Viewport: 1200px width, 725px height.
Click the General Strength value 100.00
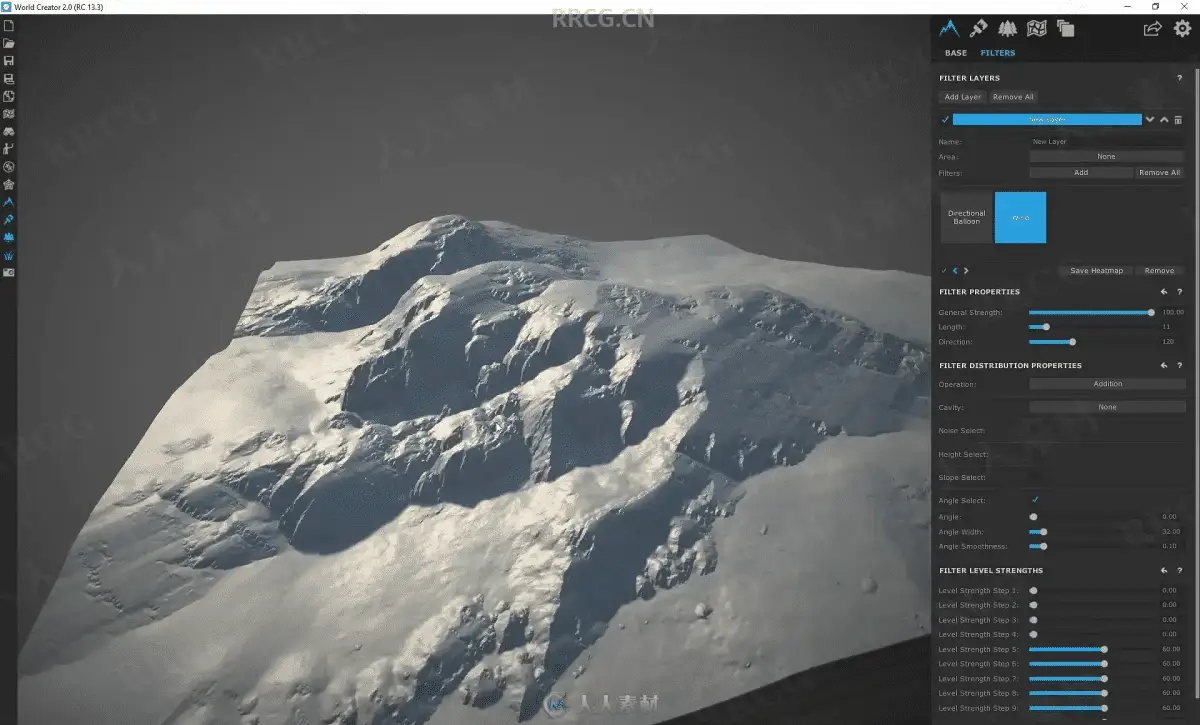(x=1172, y=312)
